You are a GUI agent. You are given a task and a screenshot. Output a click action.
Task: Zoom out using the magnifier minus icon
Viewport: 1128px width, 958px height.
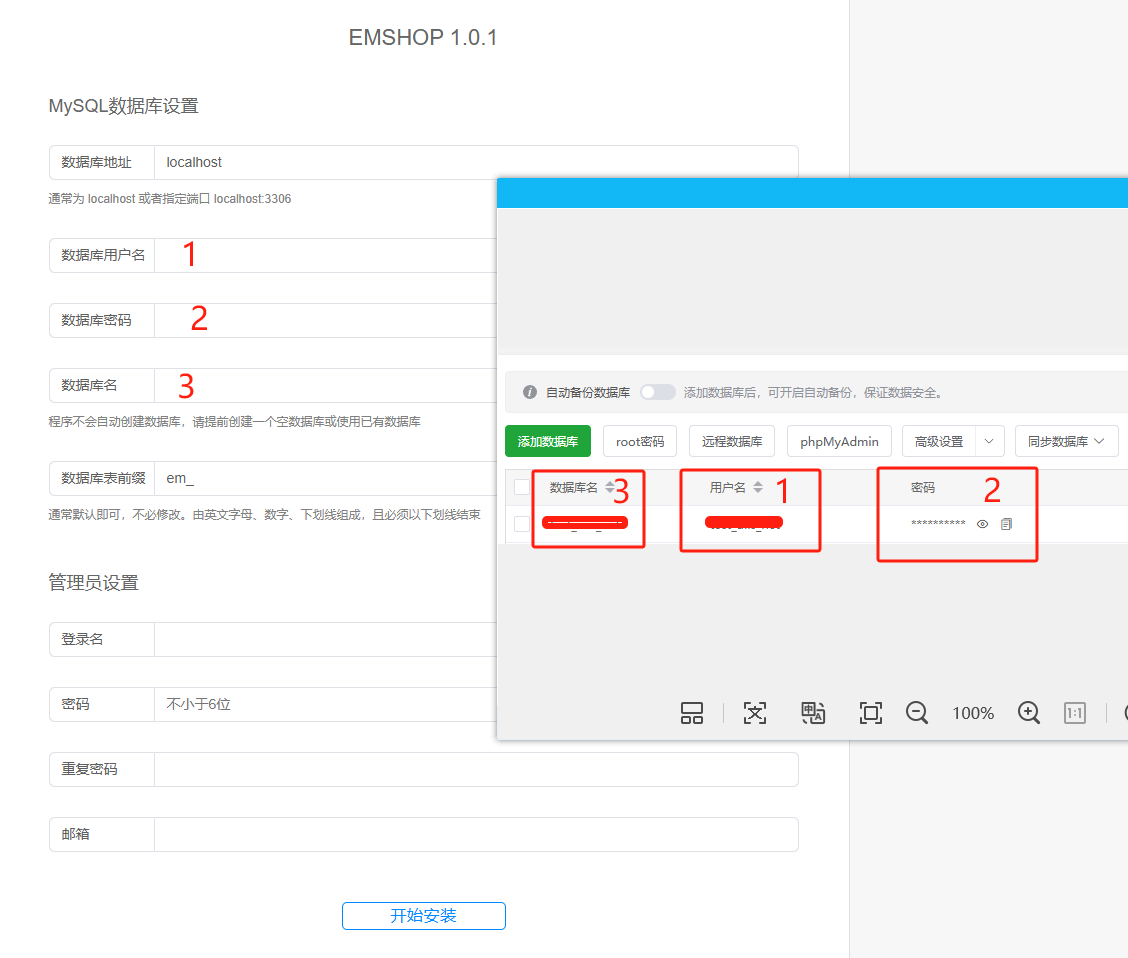point(917,713)
